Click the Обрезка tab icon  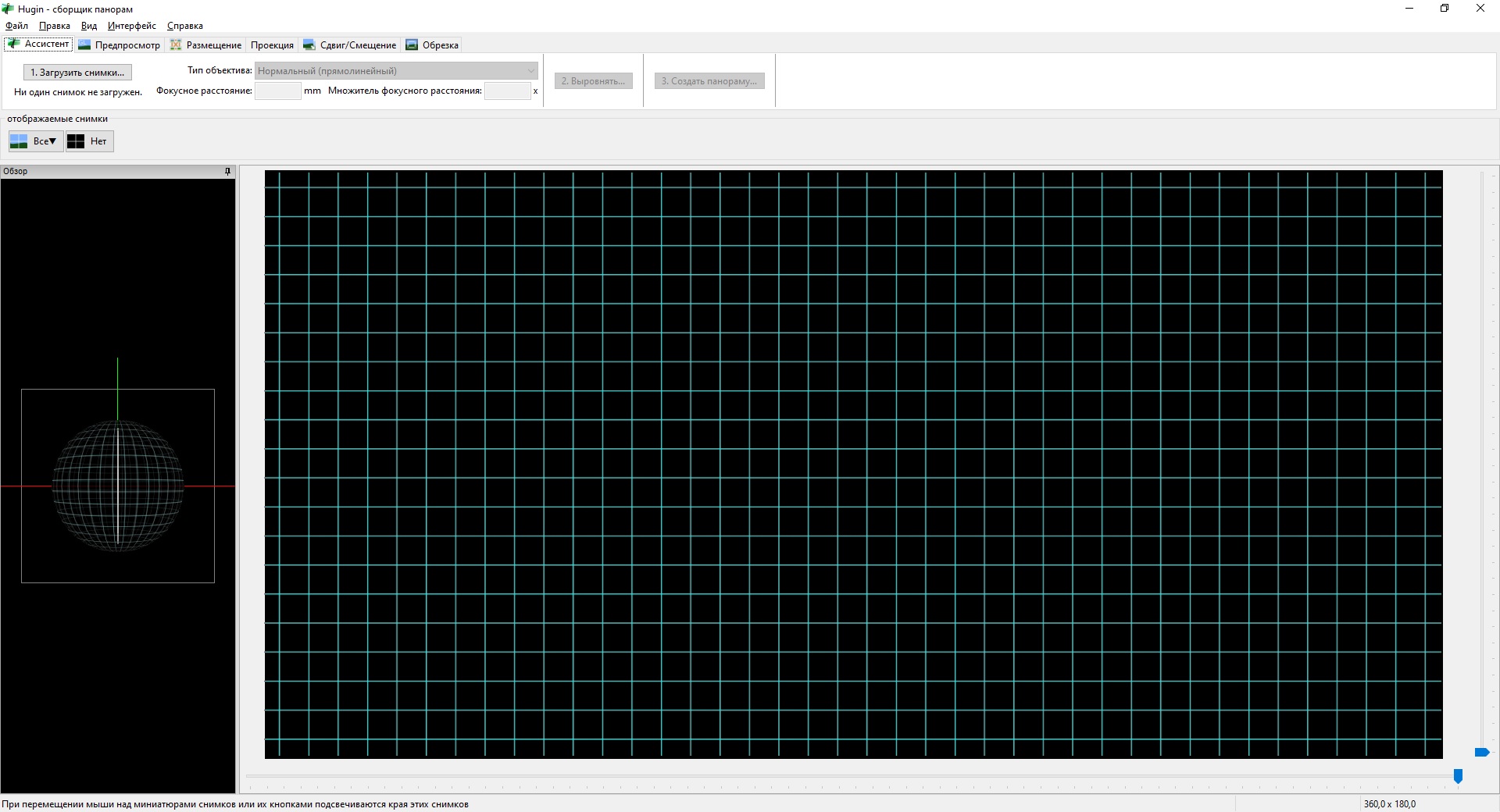pyautogui.click(x=412, y=45)
